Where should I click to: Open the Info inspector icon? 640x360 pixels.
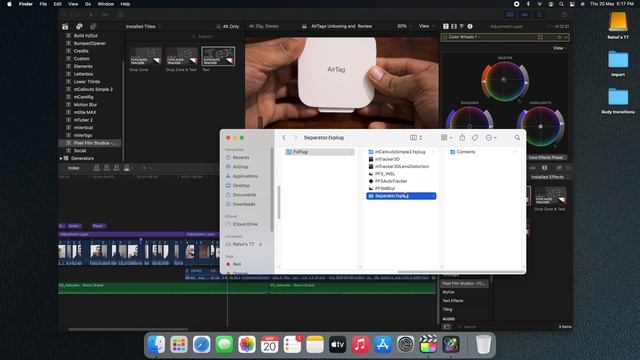pyautogui.click(x=470, y=26)
